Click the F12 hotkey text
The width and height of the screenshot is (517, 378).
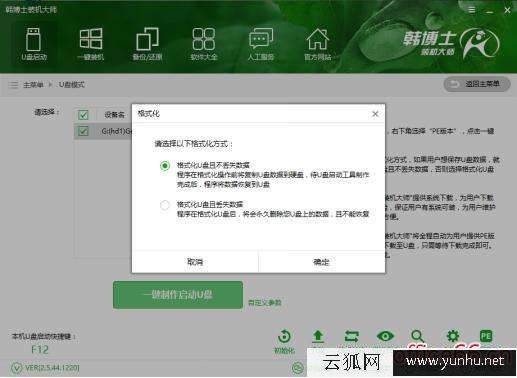[x=40, y=350]
